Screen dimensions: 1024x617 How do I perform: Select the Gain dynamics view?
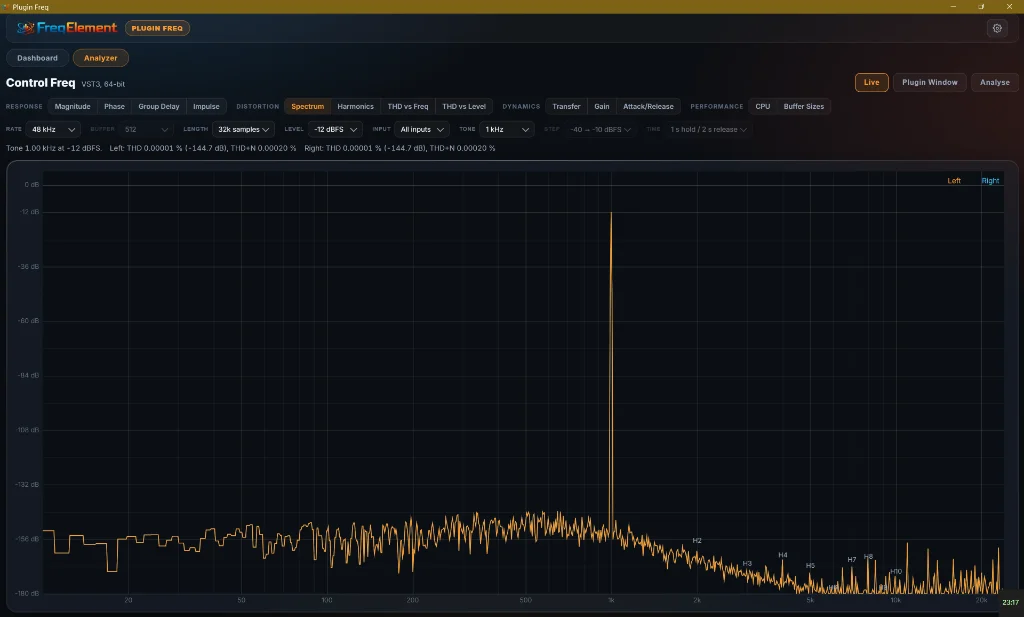[x=601, y=106]
